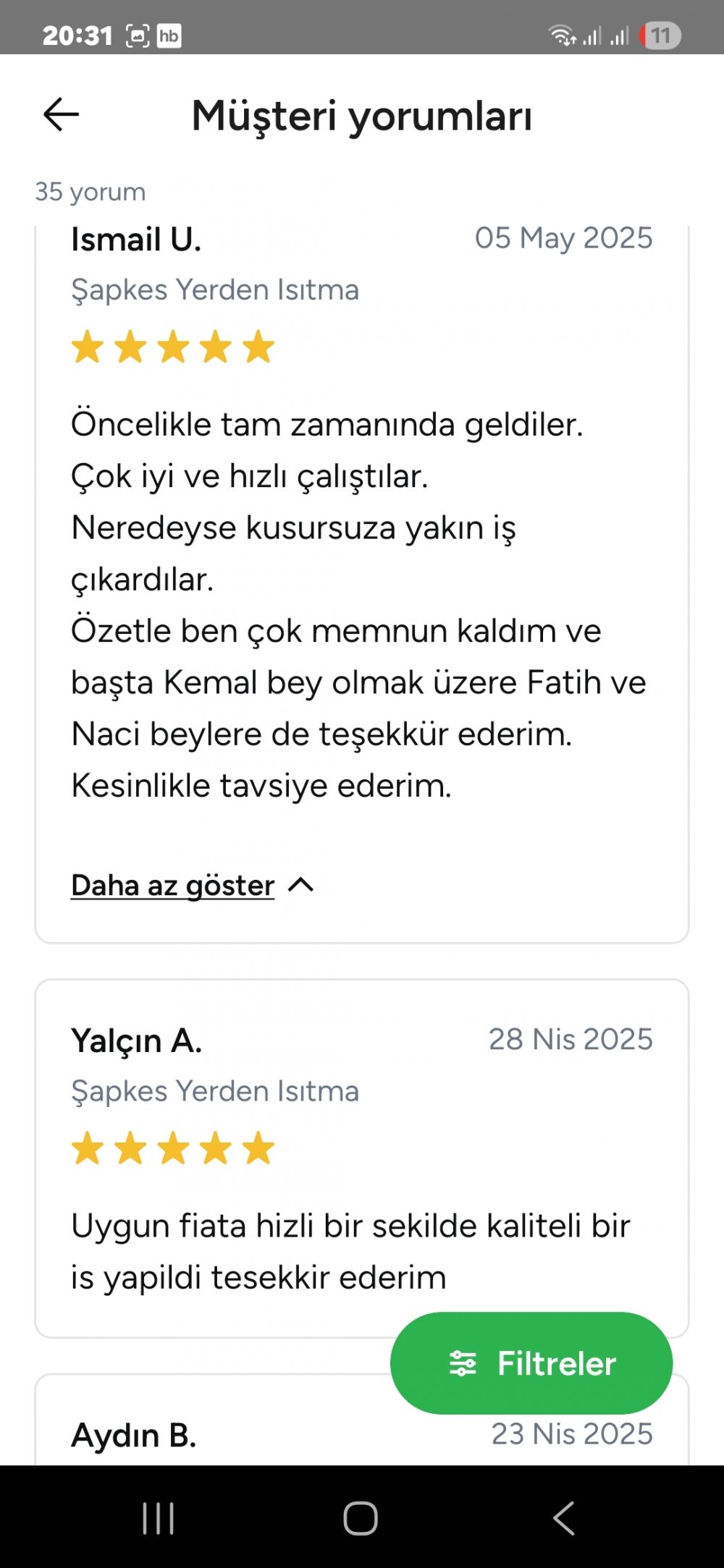Tap the hb notification icon
This screenshot has height=1568, width=724.
[169, 35]
